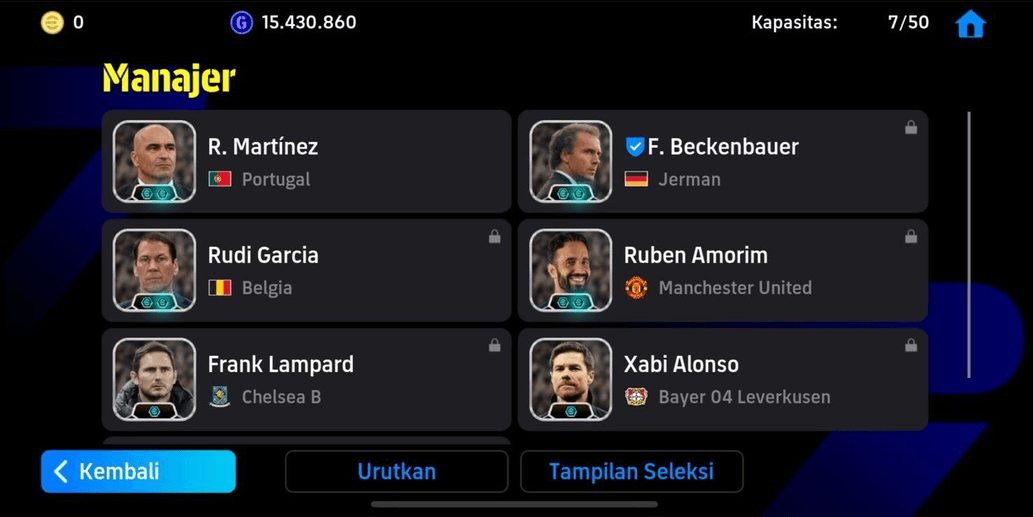Select R. Martínez manager portrait
This screenshot has height=517, width=1033.
pyautogui.click(x=154, y=161)
